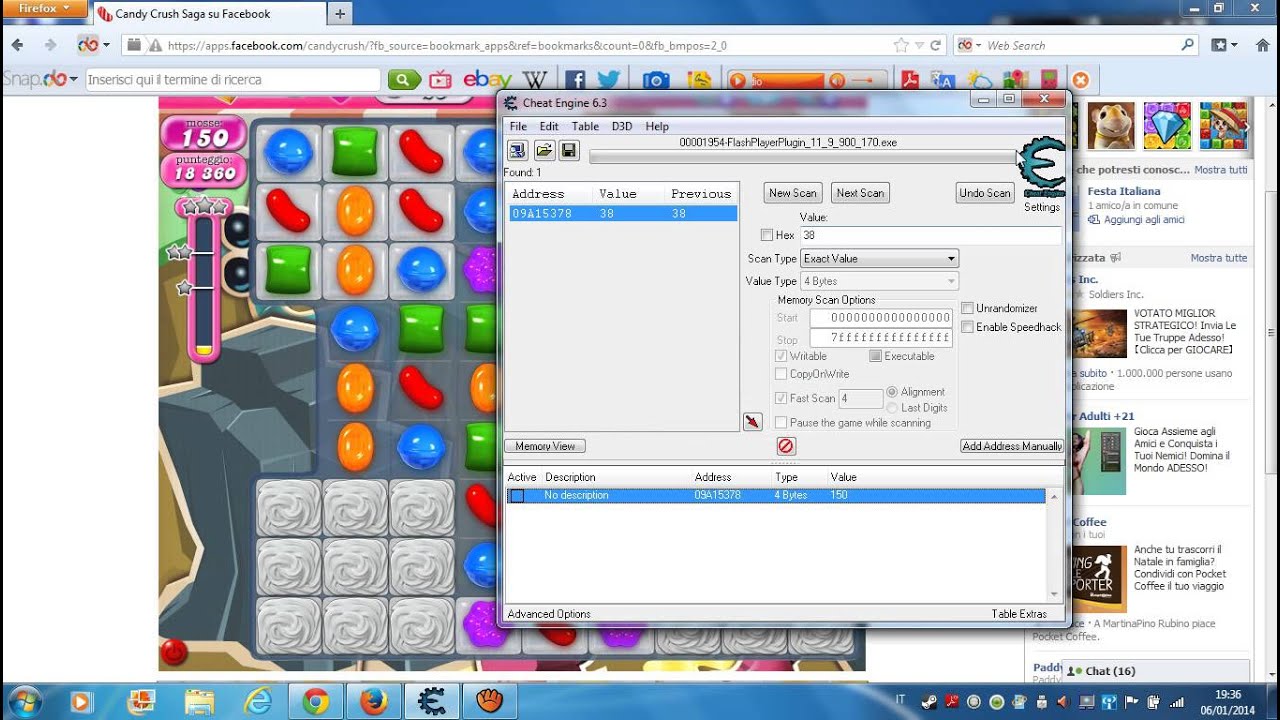Image resolution: width=1280 pixels, height=720 pixels.
Task: Open the Value Type dropdown
Action: coord(880,281)
